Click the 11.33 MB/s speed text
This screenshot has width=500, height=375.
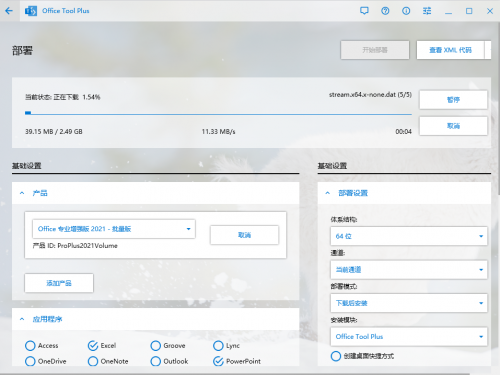(x=218, y=132)
